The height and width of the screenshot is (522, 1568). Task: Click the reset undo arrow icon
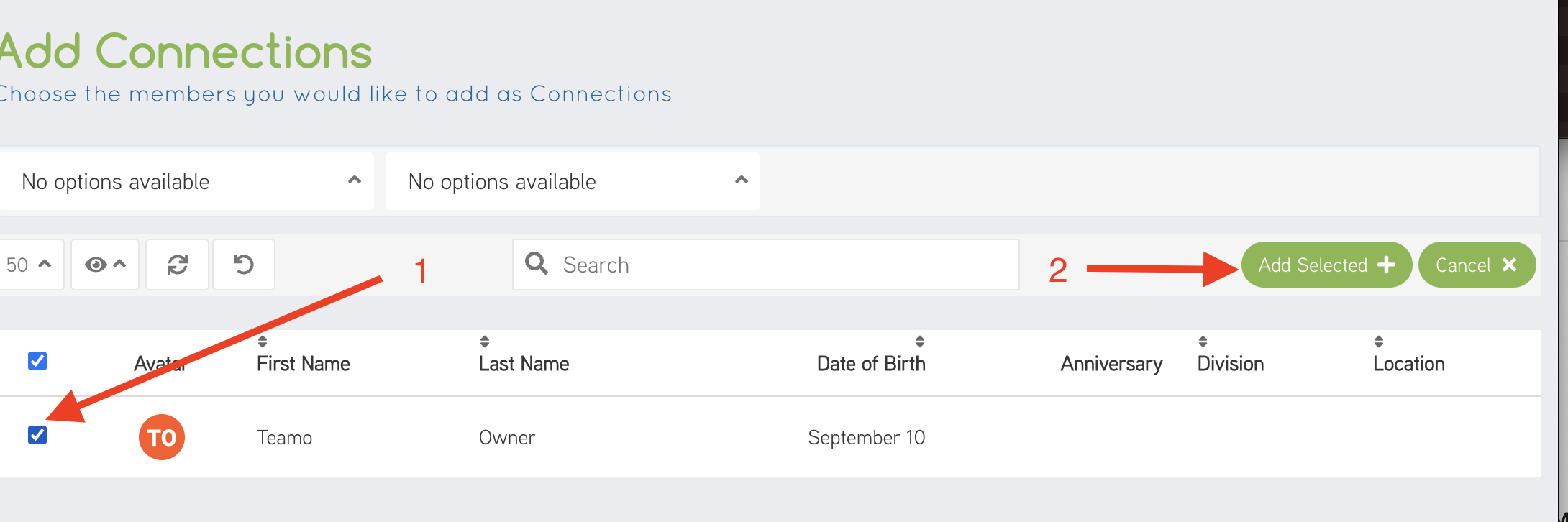point(244,265)
